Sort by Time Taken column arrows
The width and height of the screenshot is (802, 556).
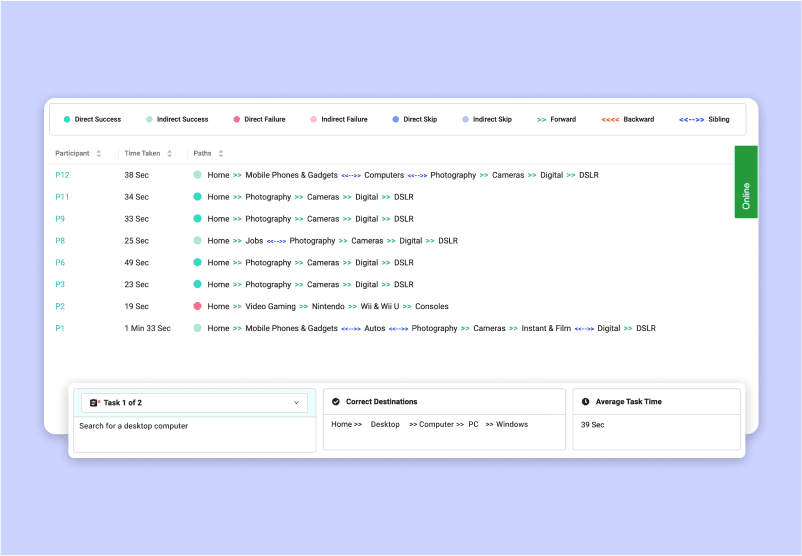click(169, 153)
